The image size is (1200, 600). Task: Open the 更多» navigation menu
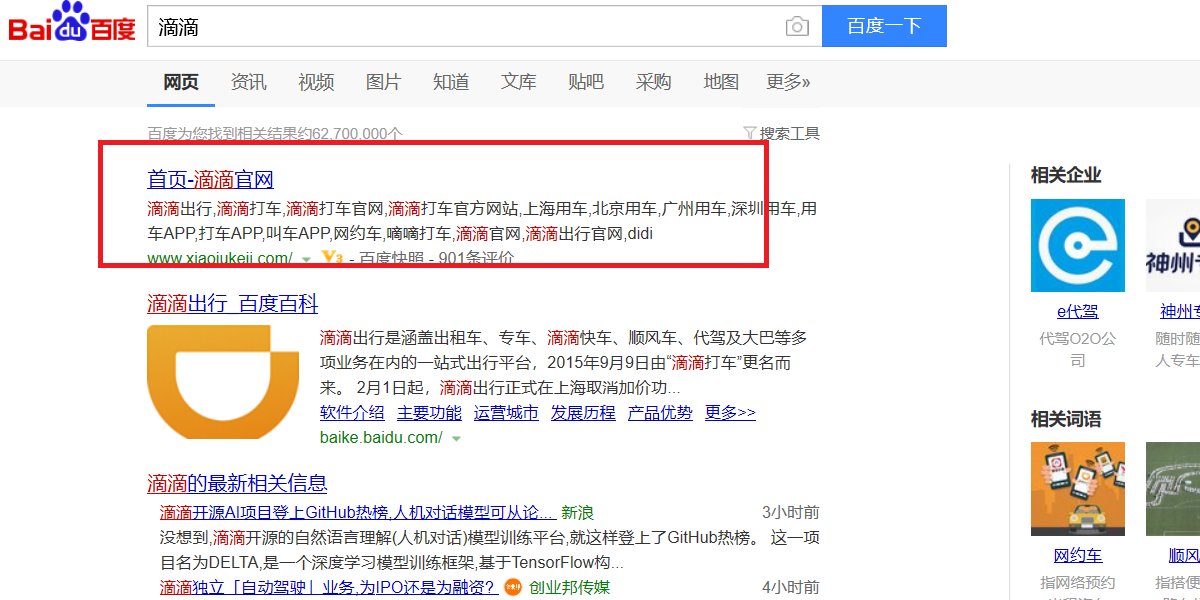pos(788,82)
